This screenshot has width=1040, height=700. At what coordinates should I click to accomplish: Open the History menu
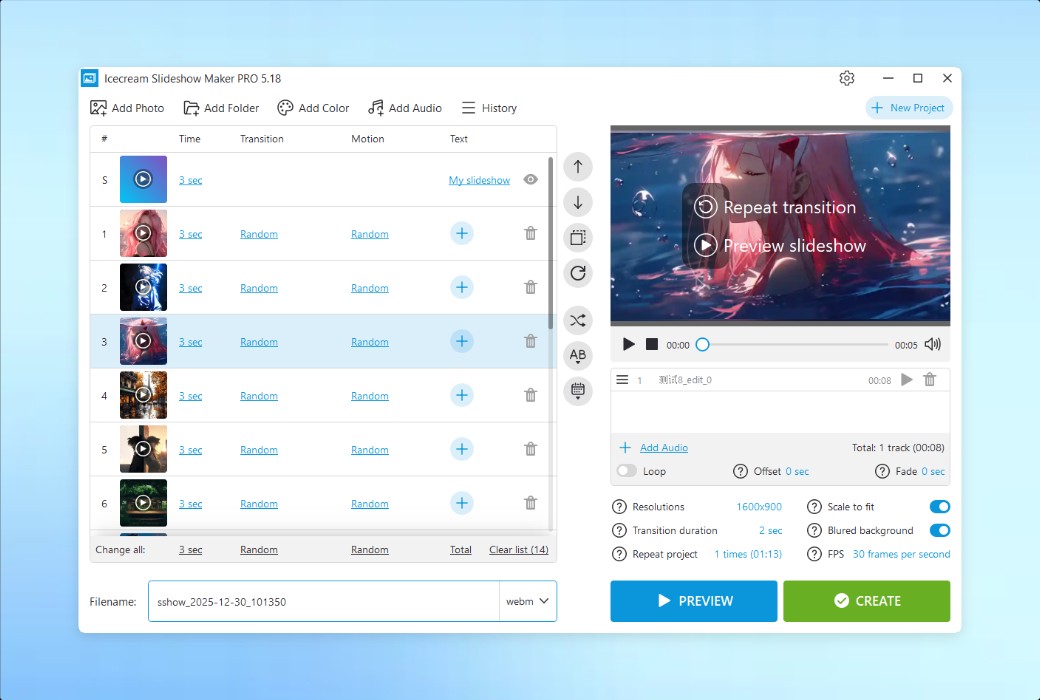point(489,107)
